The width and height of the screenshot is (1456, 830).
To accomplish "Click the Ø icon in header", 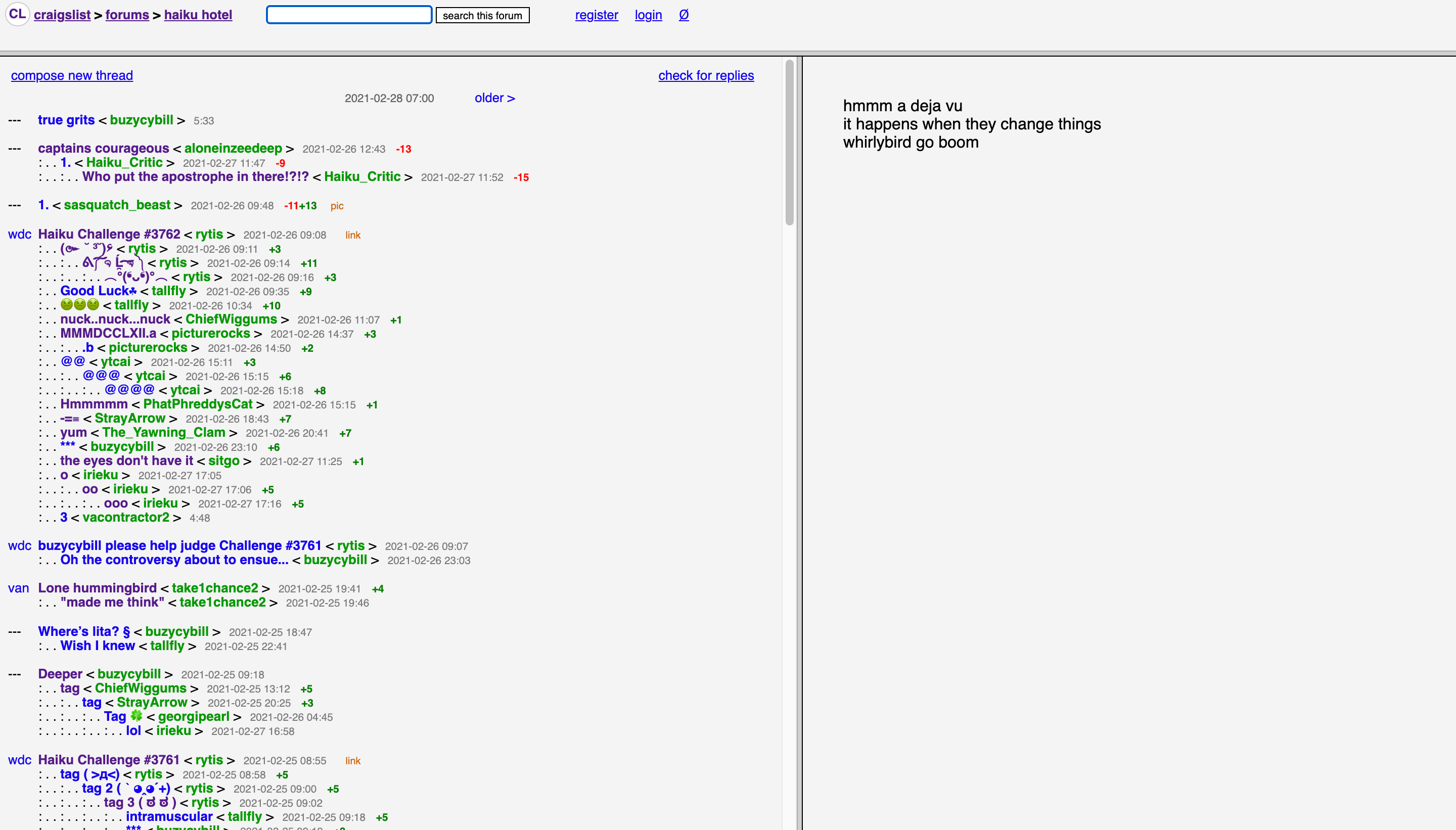I will pos(684,15).
